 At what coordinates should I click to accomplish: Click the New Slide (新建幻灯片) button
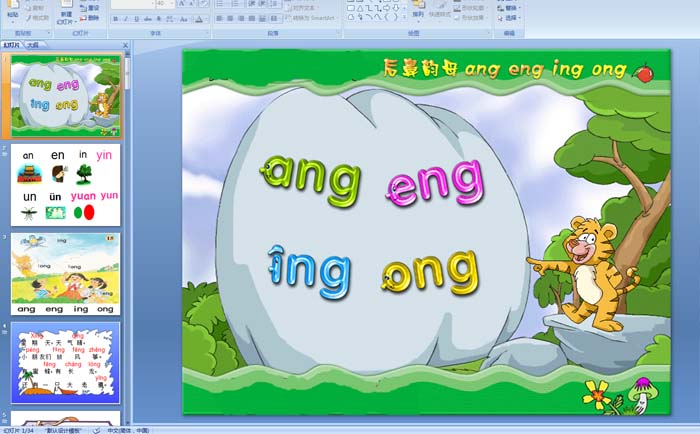(x=66, y=12)
